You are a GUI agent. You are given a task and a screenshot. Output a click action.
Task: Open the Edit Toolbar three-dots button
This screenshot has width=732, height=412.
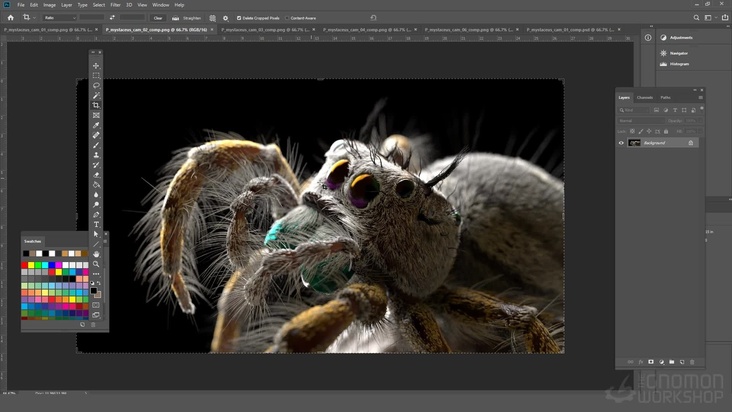pyautogui.click(x=96, y=274)
